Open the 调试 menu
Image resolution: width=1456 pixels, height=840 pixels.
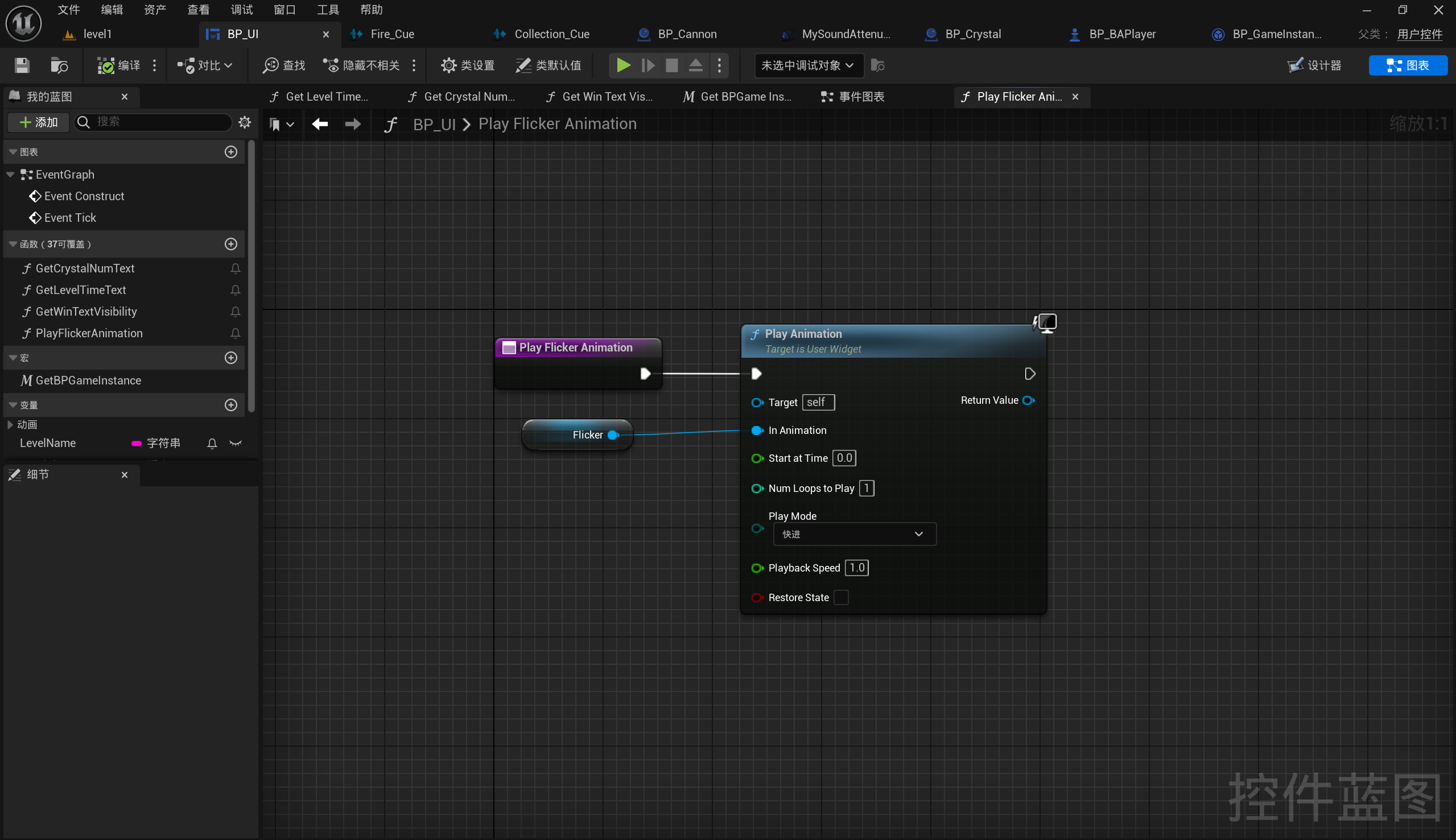click(241, 9)
